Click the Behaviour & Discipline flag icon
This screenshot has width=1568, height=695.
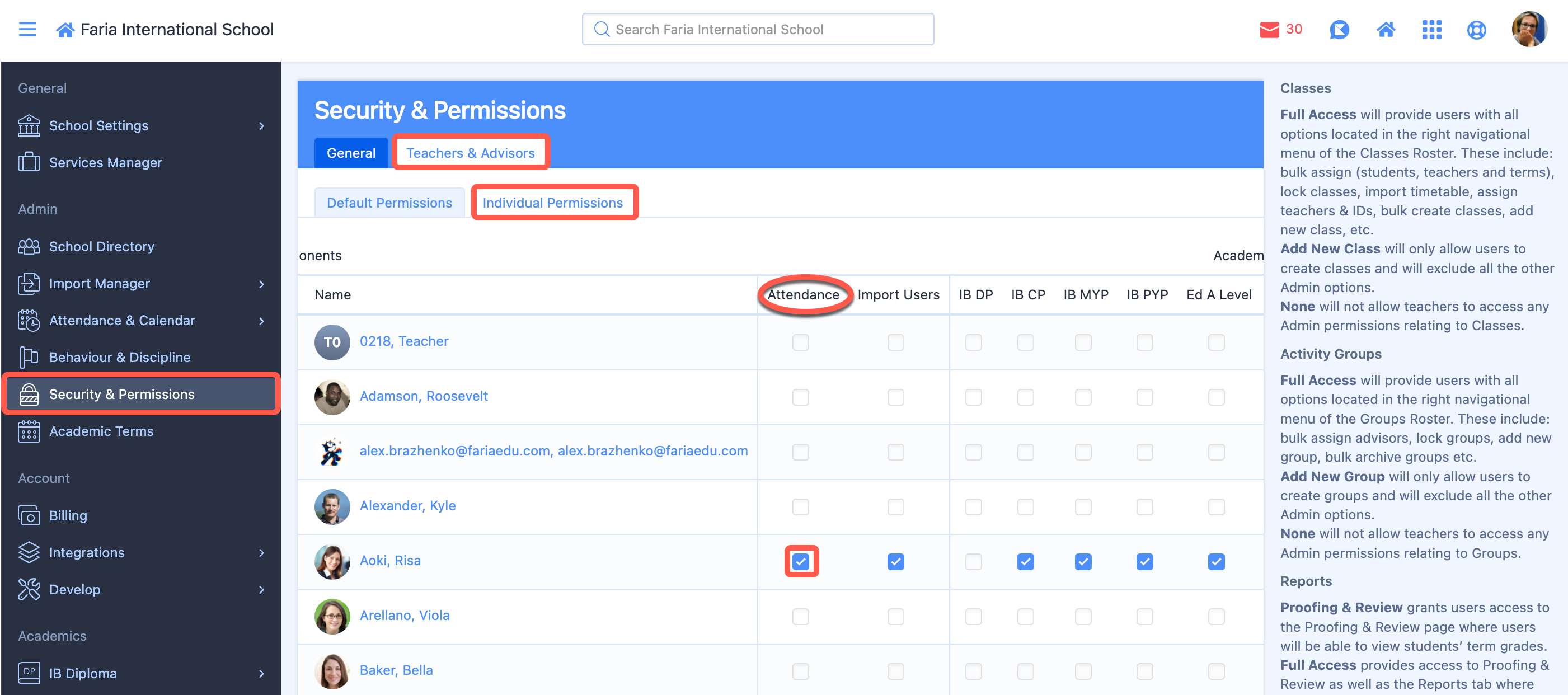[29, 357]
